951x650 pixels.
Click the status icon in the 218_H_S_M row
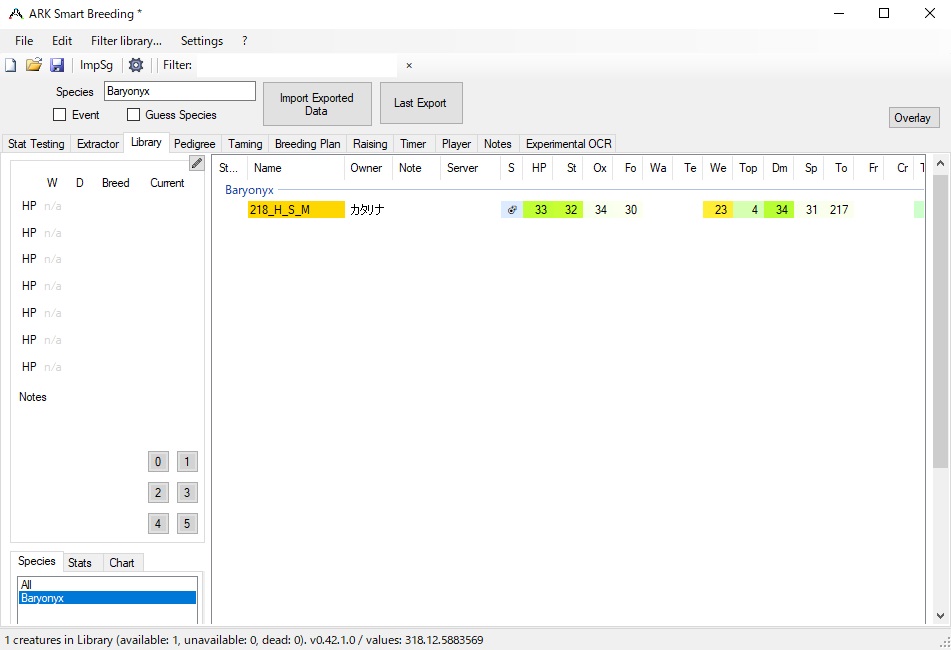tap(512, 210)
